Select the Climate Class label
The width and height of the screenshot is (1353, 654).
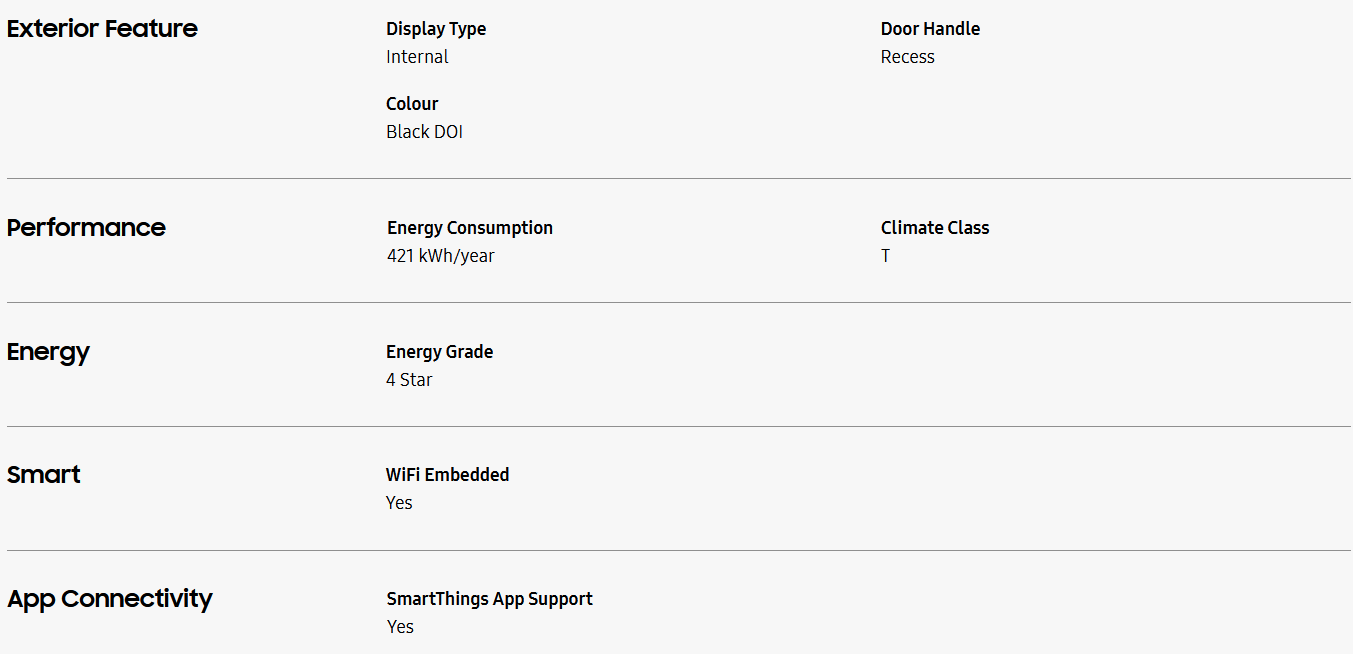(x=935, y=228)
